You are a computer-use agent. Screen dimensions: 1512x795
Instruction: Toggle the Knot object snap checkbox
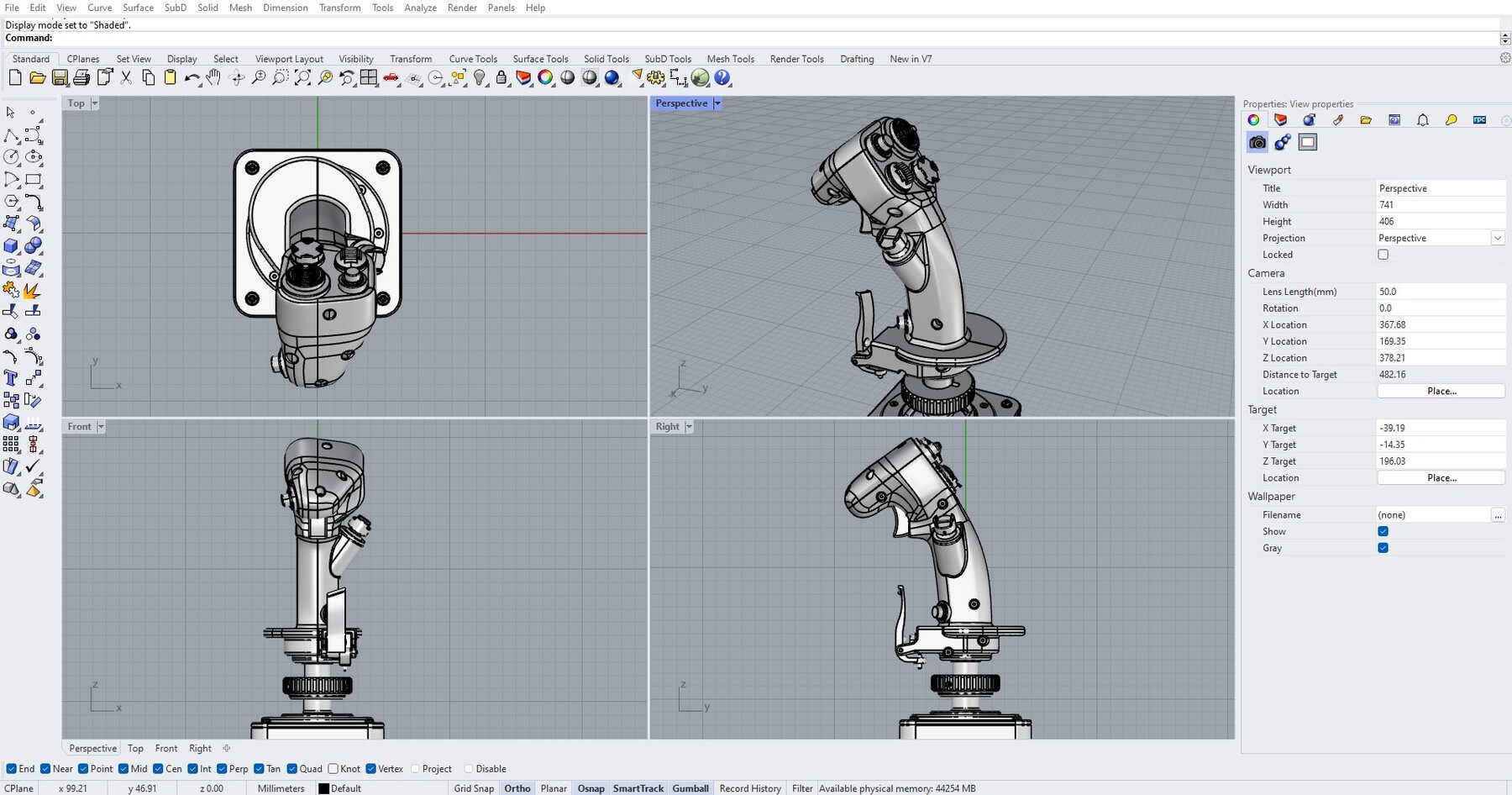[x=333, y=768]
